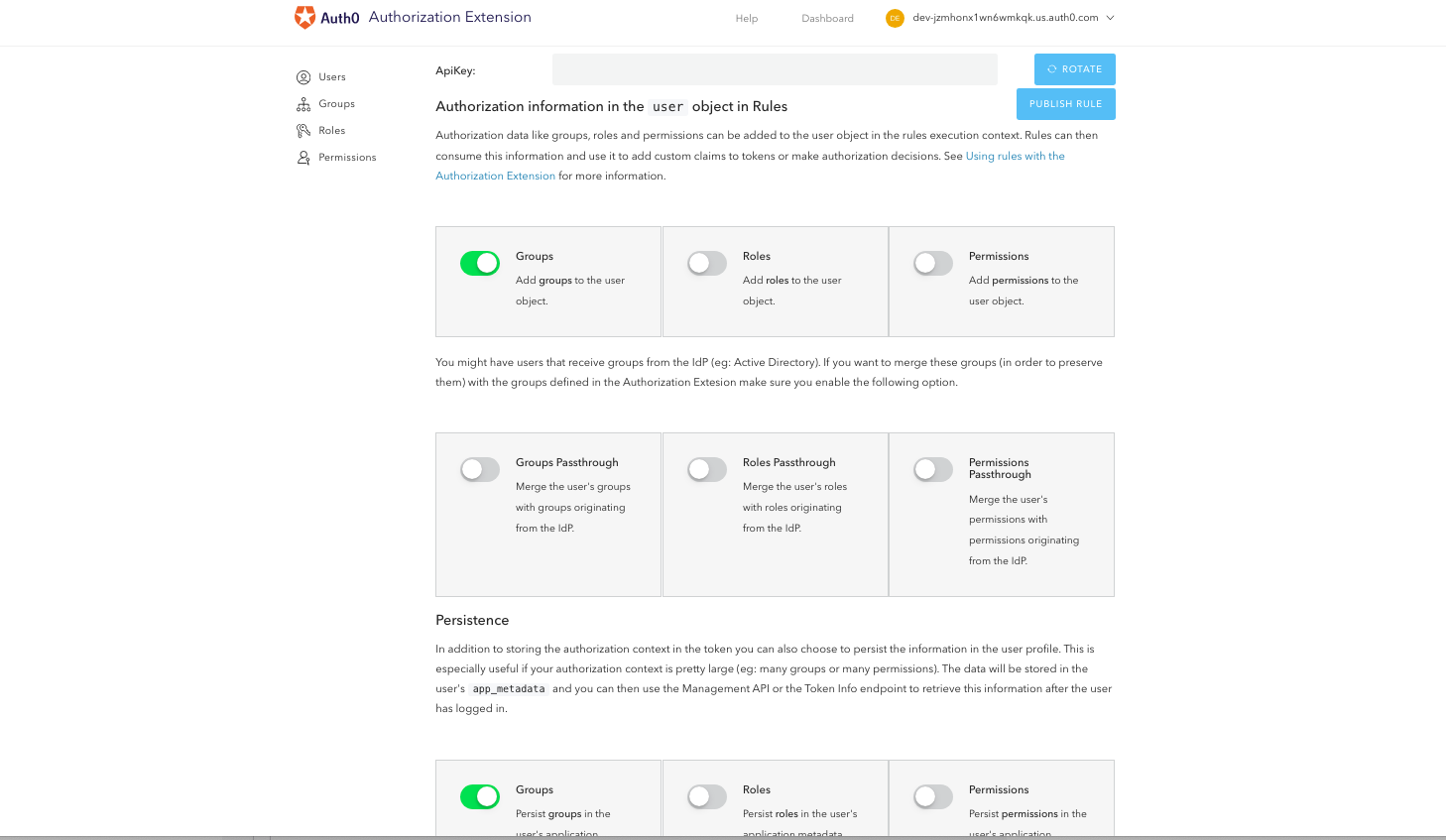Enable the Roles Passthrough toggle
The height and width of the screenshot is (840, 1446).
706,469
